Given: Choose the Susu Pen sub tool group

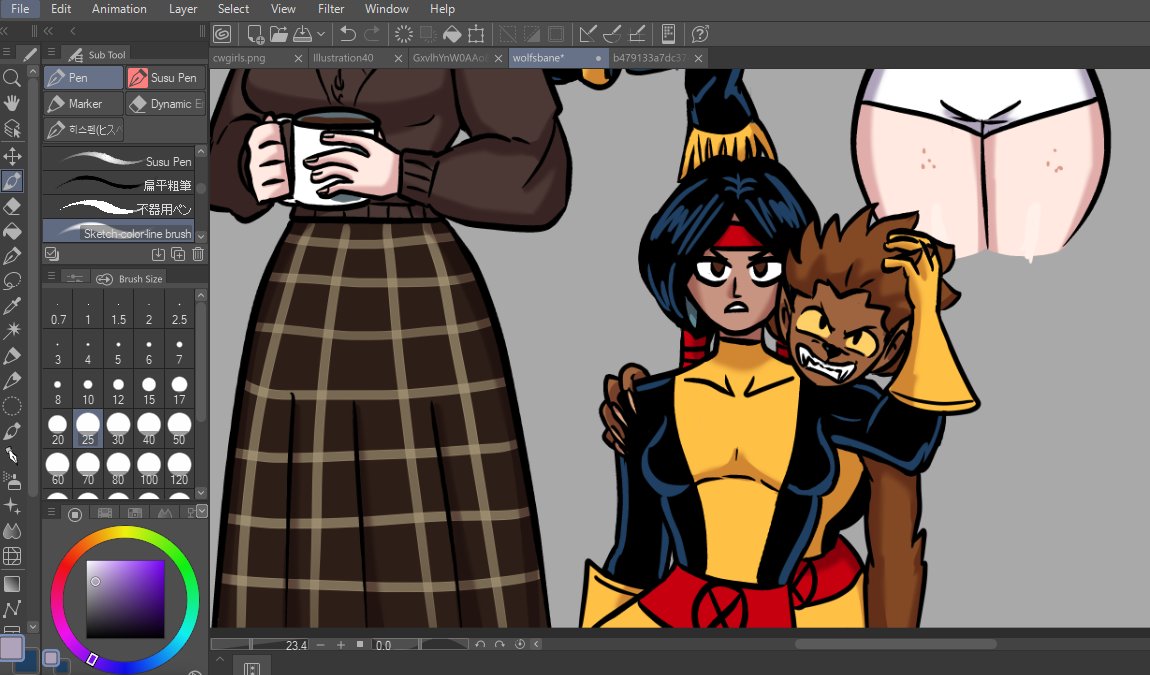Looking at the screenshot, I should [165, 78].
